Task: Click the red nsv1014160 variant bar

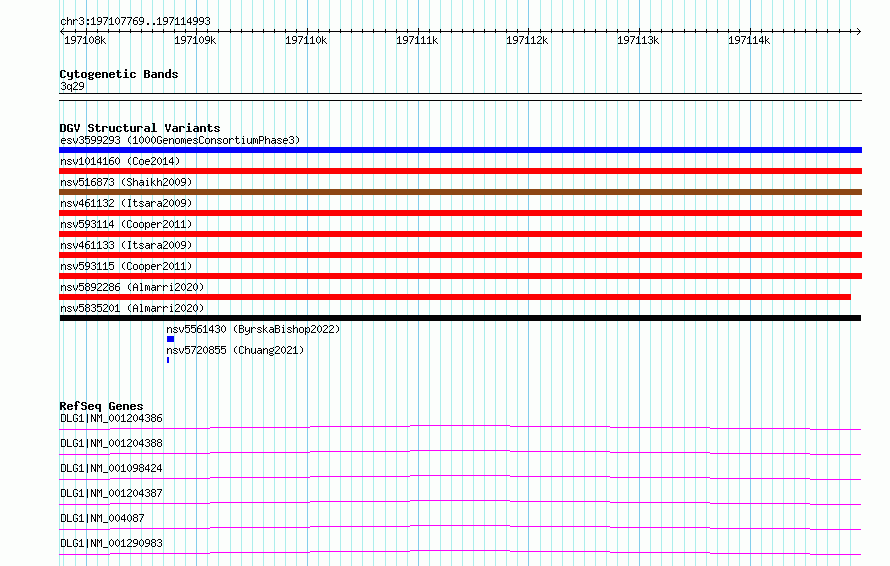Action: [x=460, y=171]
